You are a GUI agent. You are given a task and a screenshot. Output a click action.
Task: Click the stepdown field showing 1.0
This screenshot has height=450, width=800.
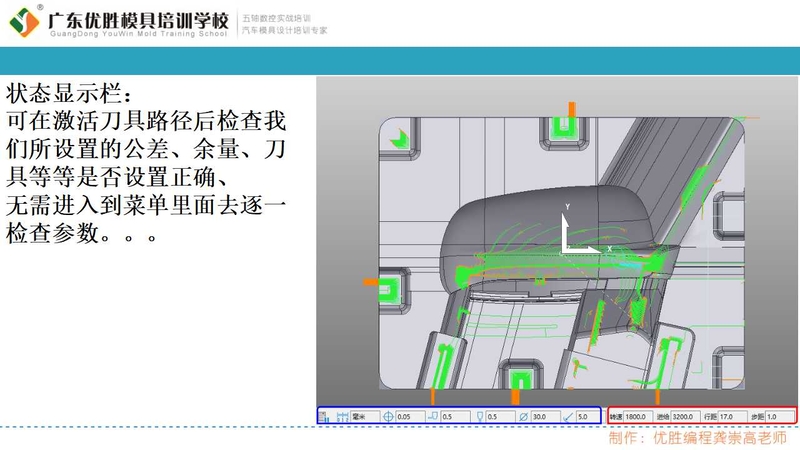click(780, 417)
